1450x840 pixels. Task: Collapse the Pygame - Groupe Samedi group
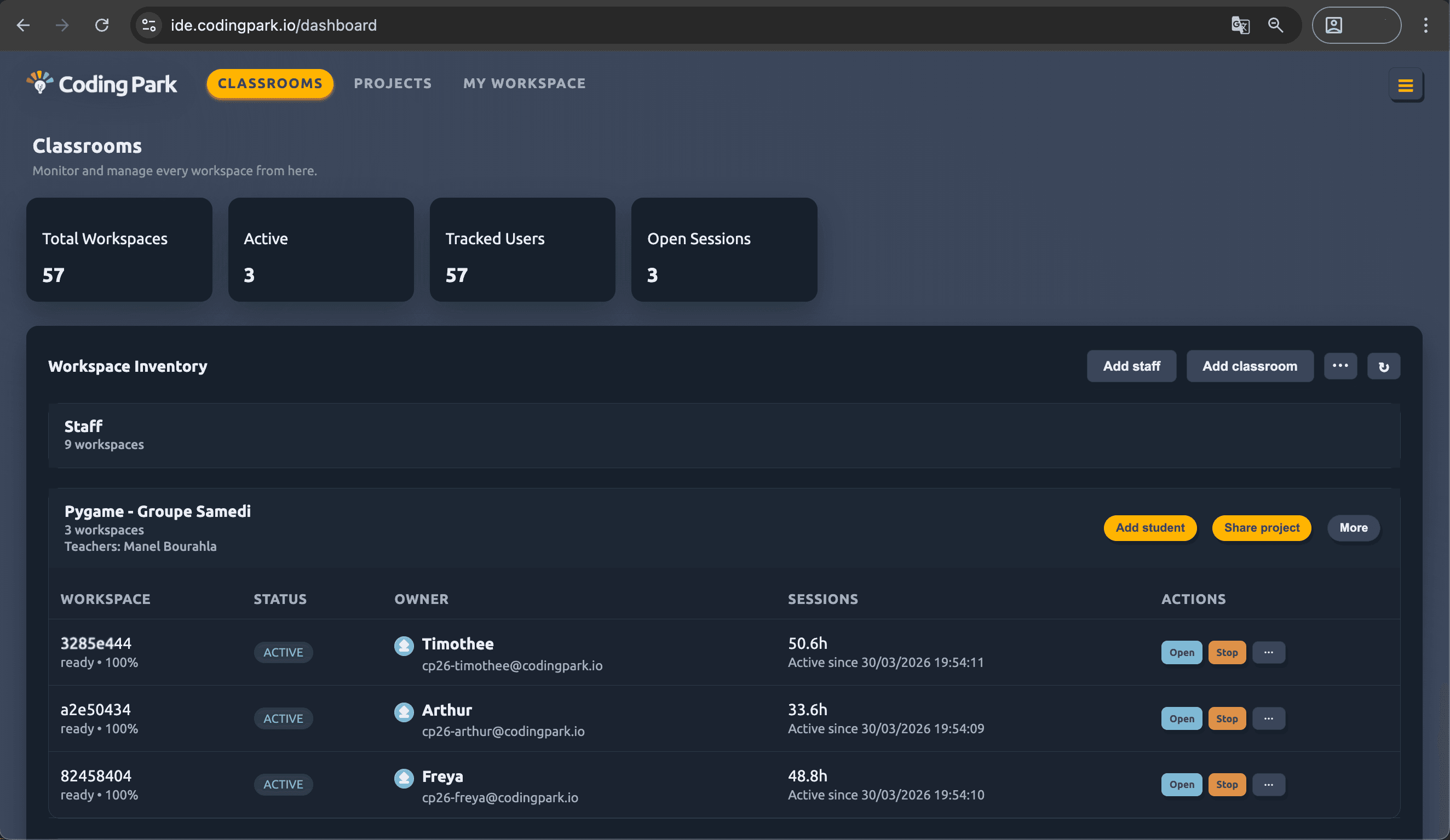(157, 511)
